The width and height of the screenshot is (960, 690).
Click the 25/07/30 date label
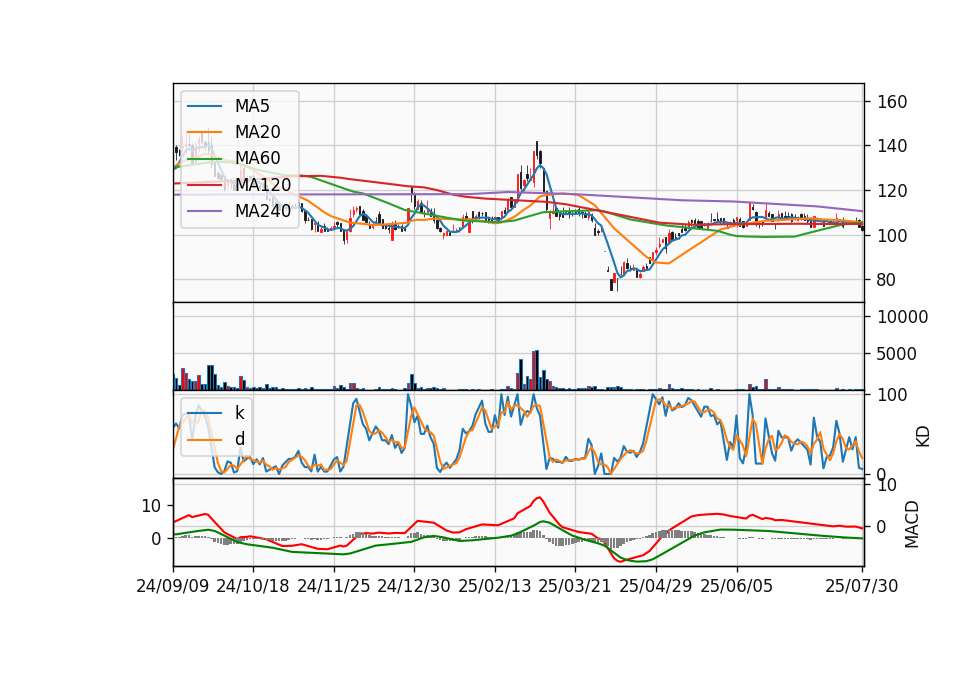click(x=862, y=586)
